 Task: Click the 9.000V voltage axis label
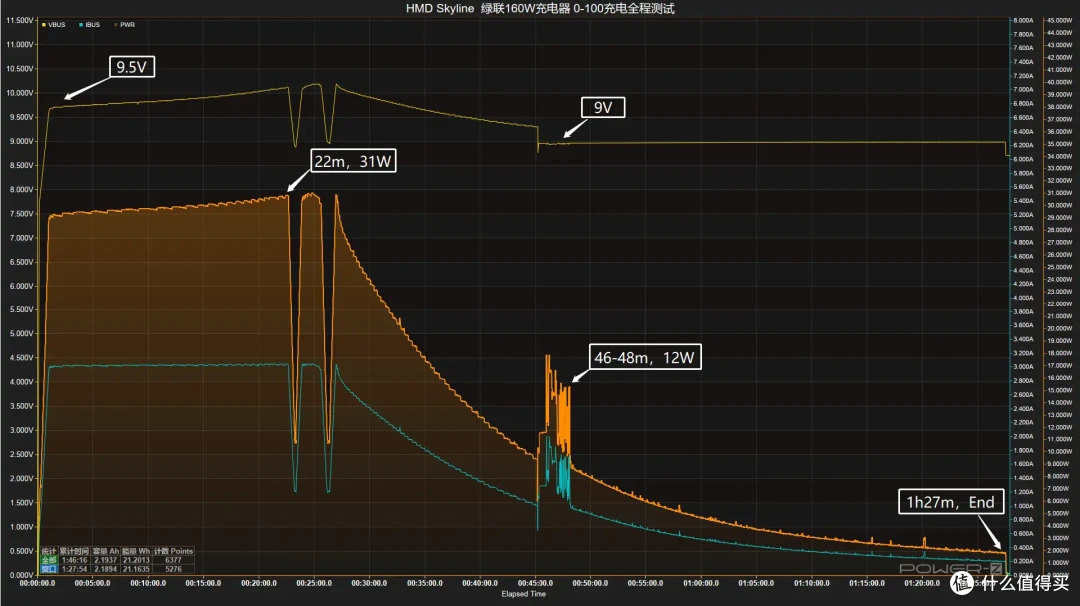pos(21,141)
